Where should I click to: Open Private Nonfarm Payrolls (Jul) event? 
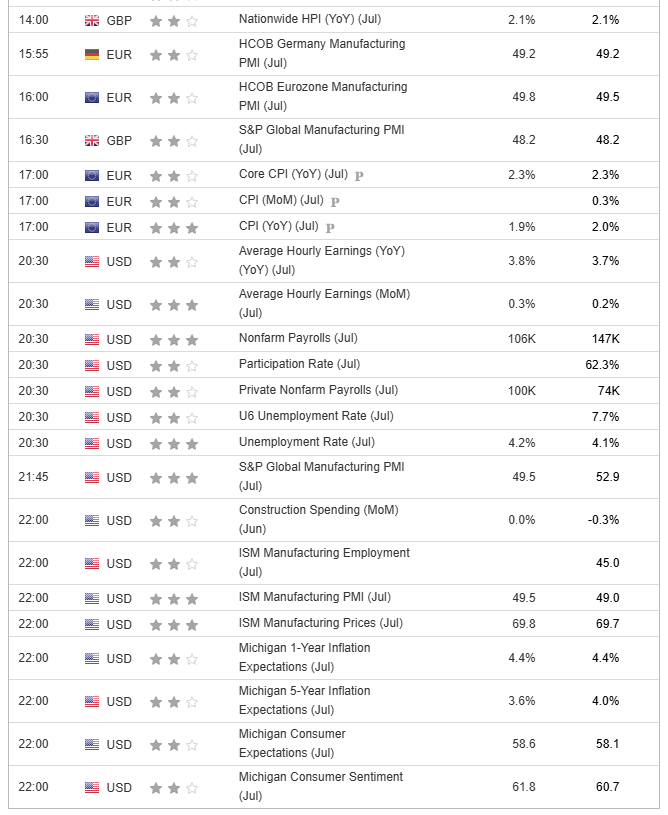318,390
